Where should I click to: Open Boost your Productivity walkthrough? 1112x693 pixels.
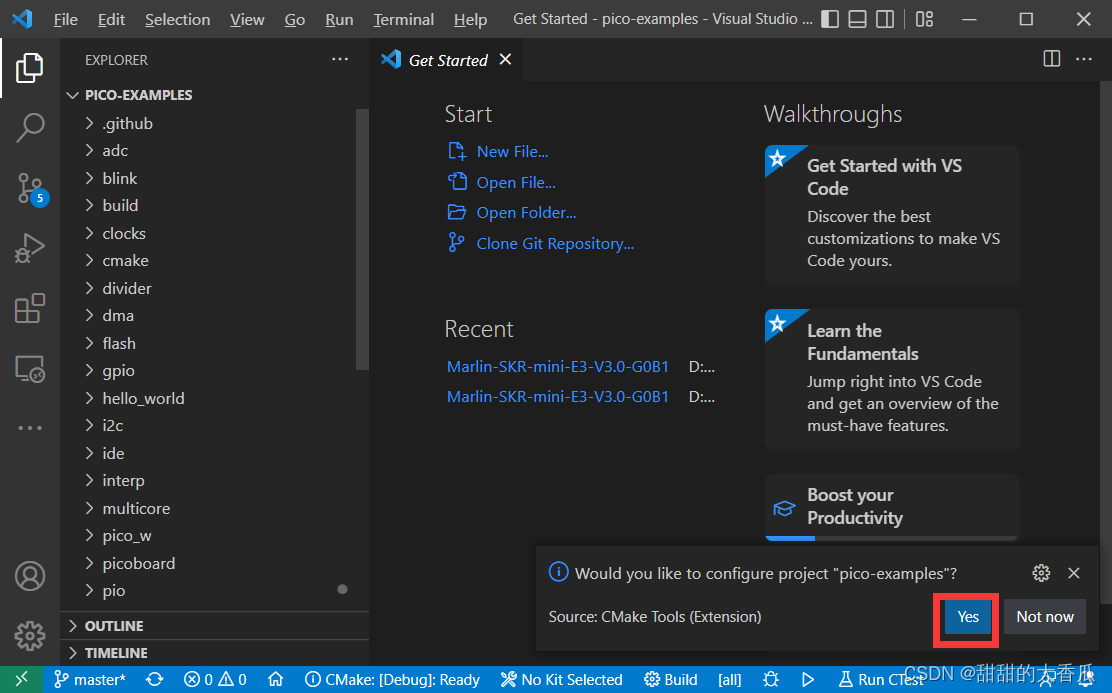pos(891,506)
